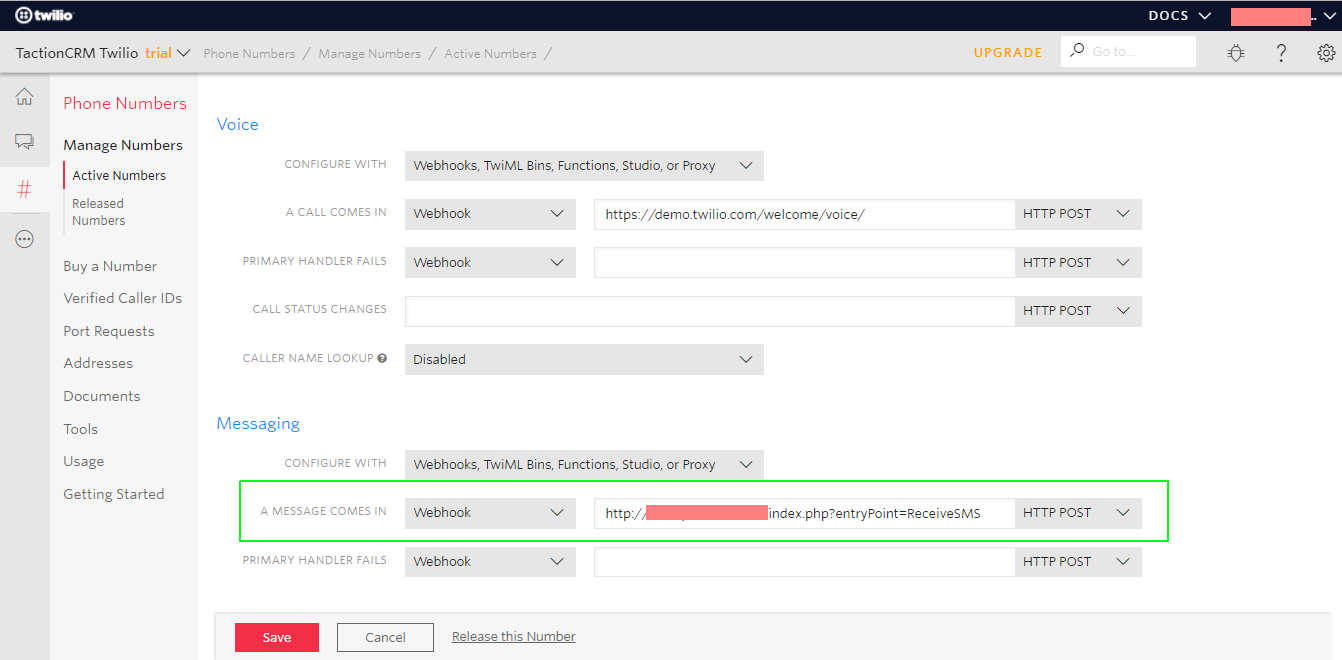Viewport: 1342px width, 660px height.
Task: Click the Go to search field
Action: point(1128,51)
